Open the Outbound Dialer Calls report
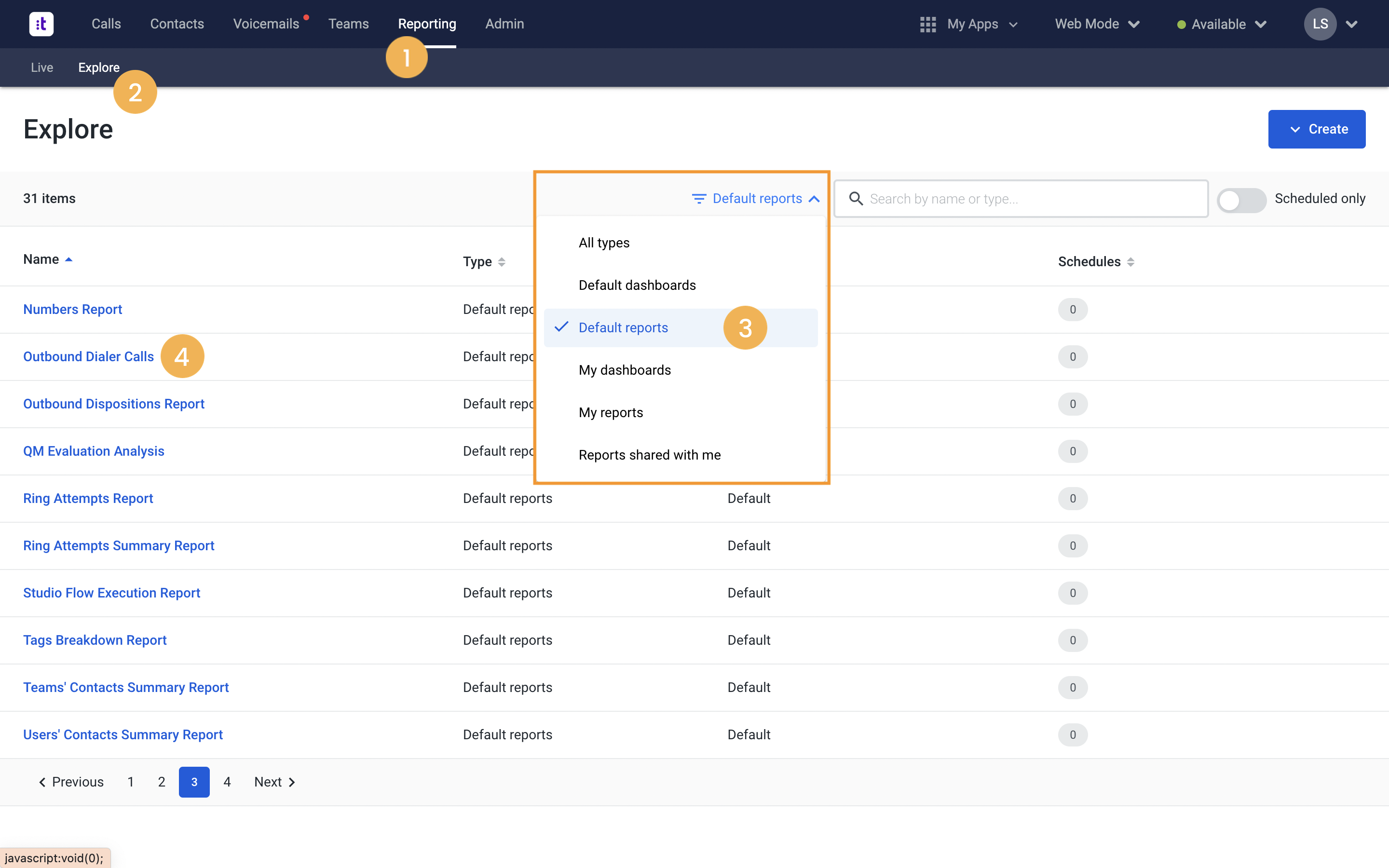Viewport: 1389px width, 868px height. click(x=88, y=356)
